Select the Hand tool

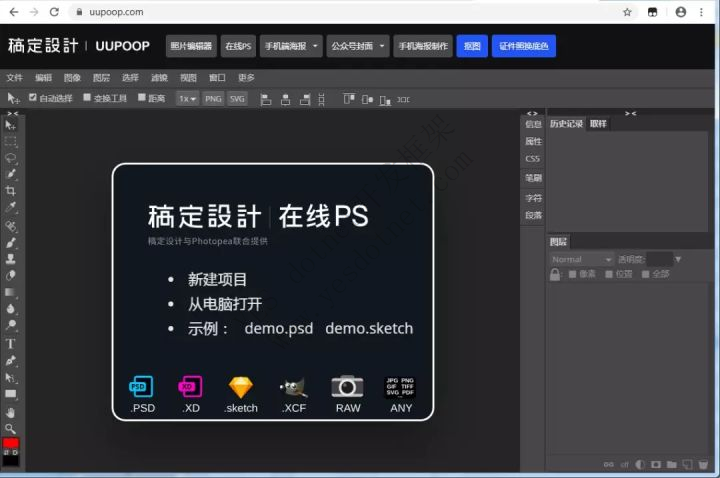[10, 412]
